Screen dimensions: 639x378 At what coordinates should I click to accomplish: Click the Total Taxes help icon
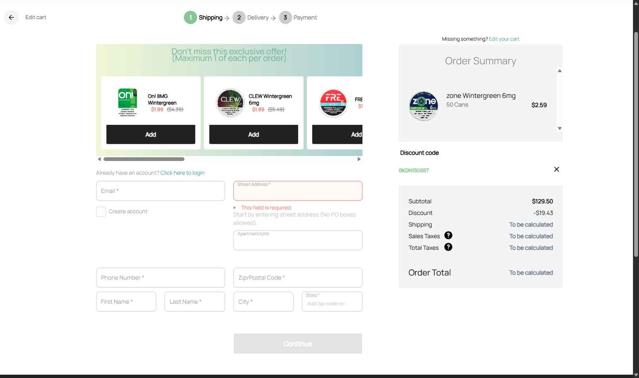click(x=448, y=247)
